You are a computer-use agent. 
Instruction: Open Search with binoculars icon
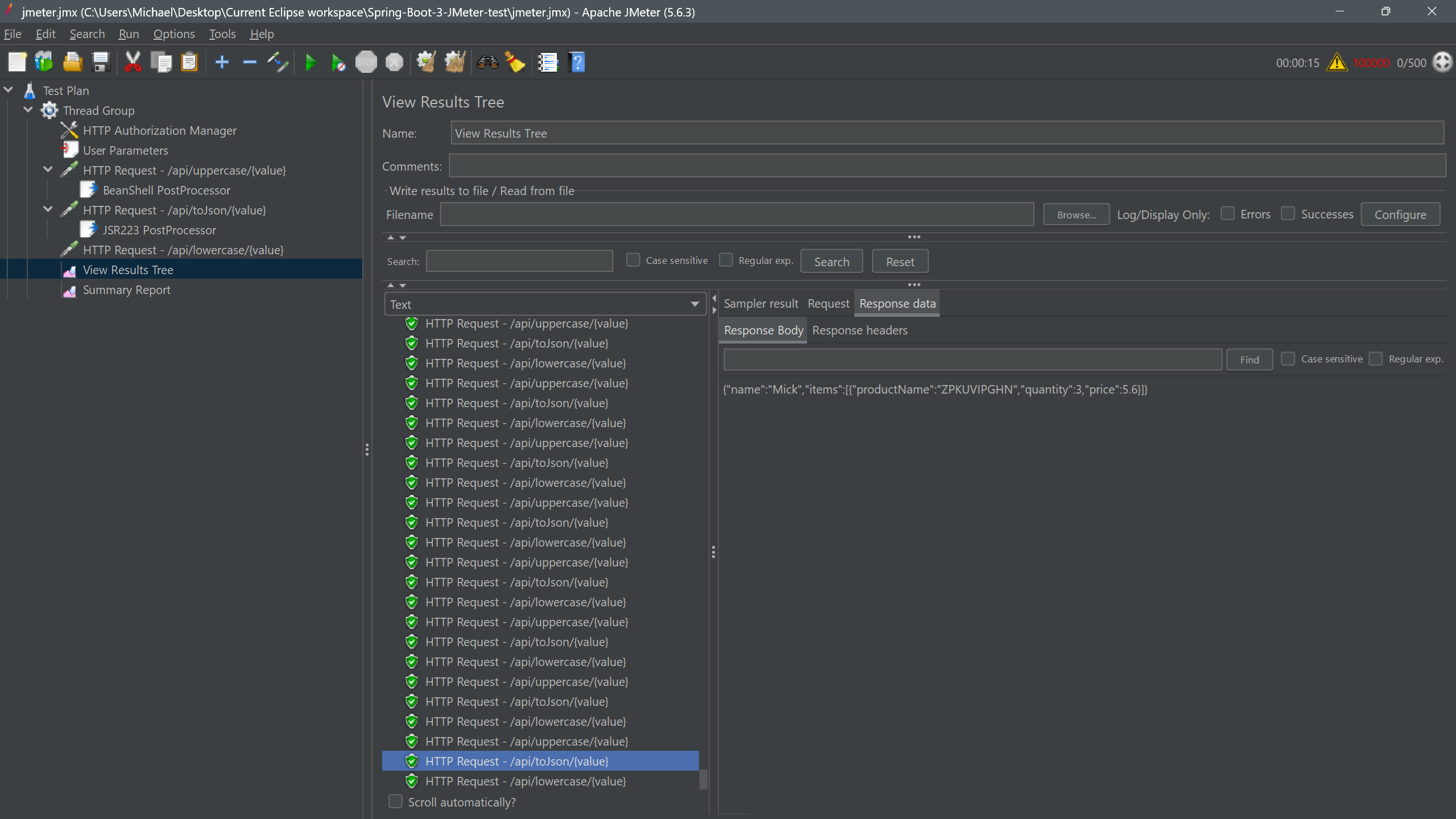487,62
